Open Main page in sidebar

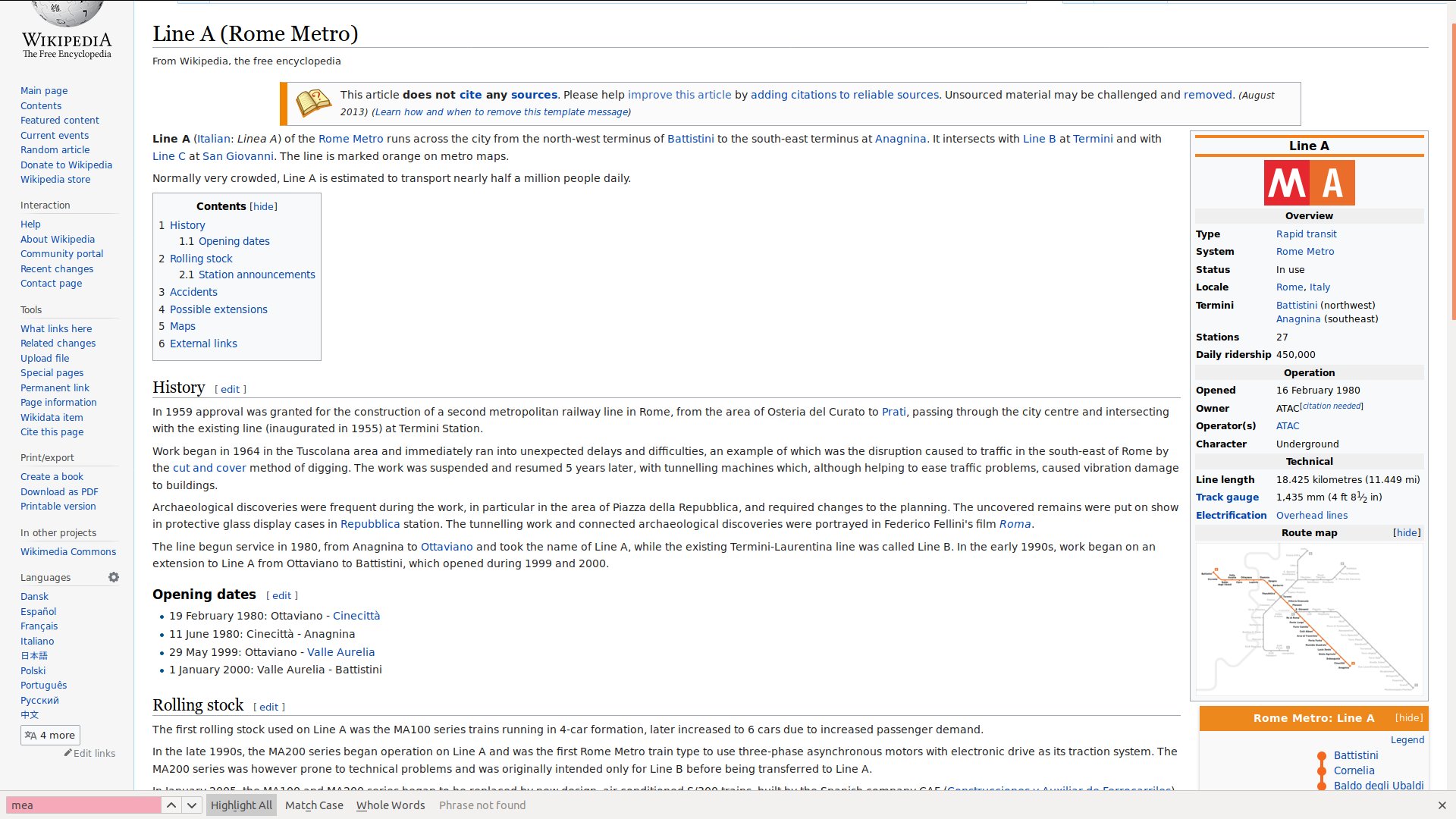44,91
